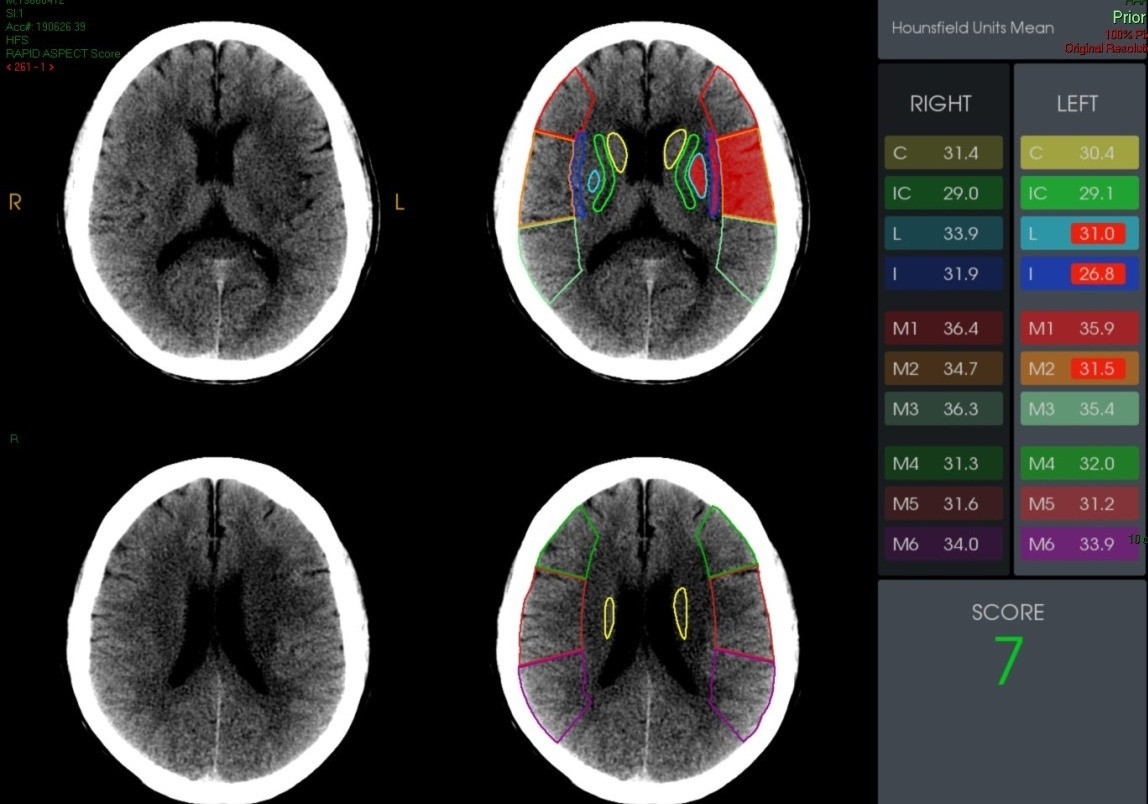Screen dimensions: 1148x804
Task: Click the right IC 29.0 cell
Action: (x=943, y=193)
